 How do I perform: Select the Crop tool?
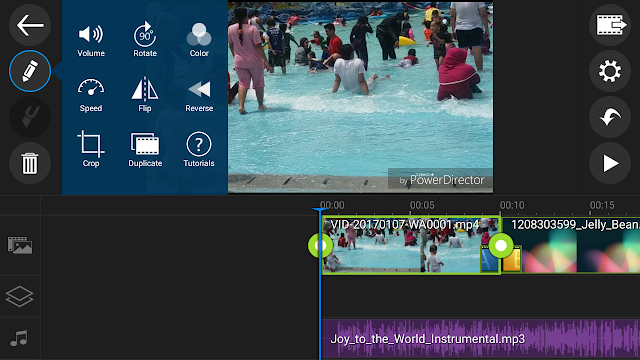(x=91, y=149)
